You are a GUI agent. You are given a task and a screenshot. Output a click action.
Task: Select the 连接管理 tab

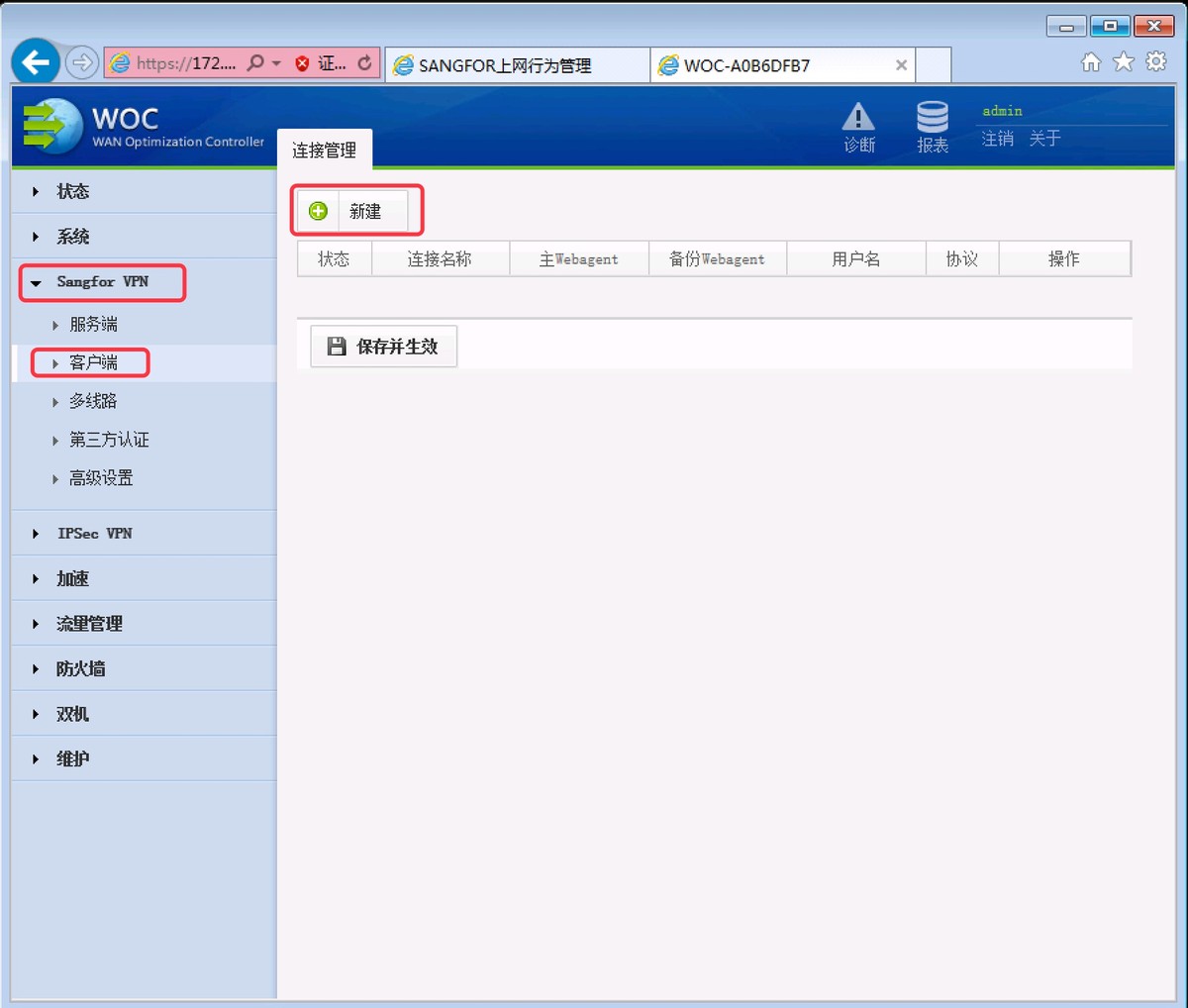[x=324, y=149]
